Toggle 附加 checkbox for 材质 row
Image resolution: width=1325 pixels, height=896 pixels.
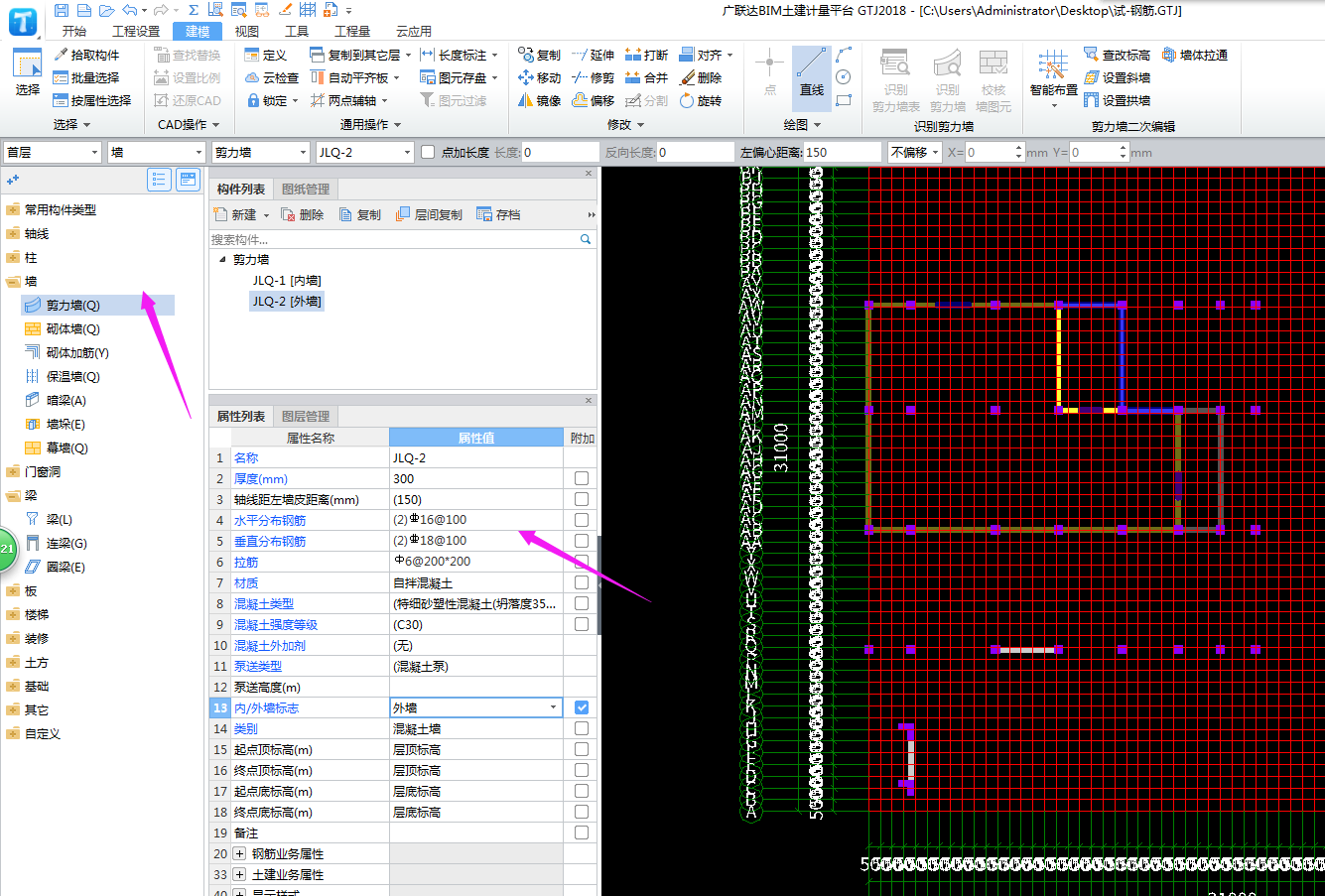pos(582,582)
